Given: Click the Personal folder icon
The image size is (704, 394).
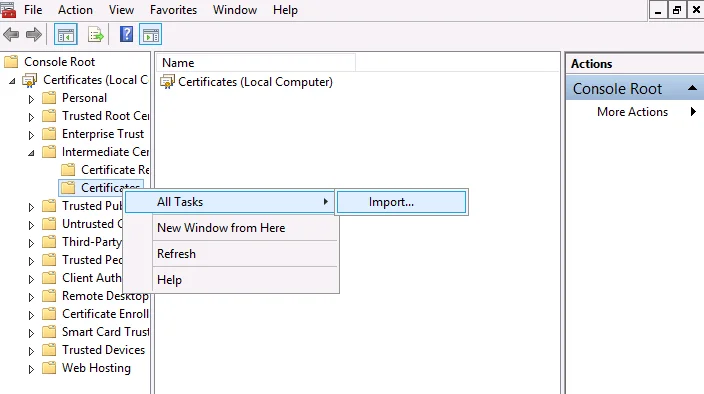Looking at the screenshot, I should tap(49, 98).
